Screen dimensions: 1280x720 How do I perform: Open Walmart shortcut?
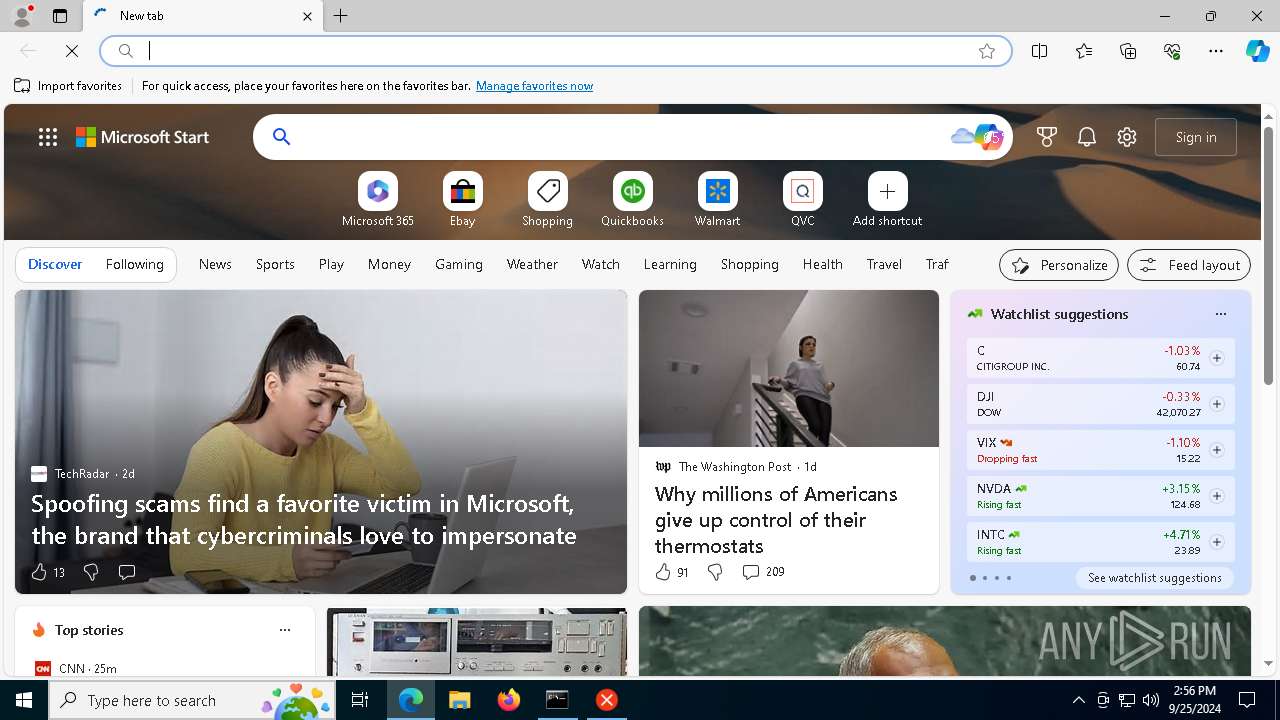[x=718, y=200]
